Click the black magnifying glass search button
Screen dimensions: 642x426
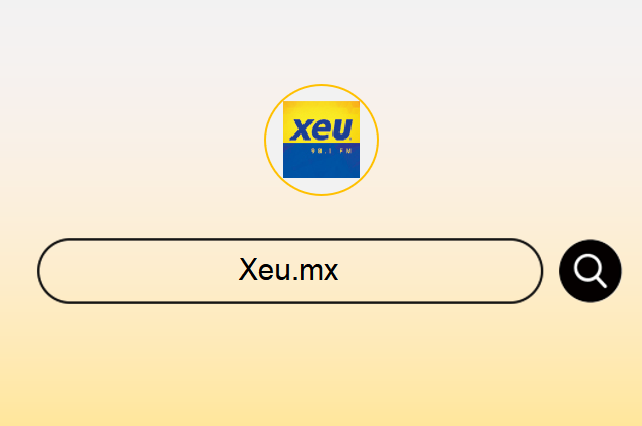coord(590,271)
